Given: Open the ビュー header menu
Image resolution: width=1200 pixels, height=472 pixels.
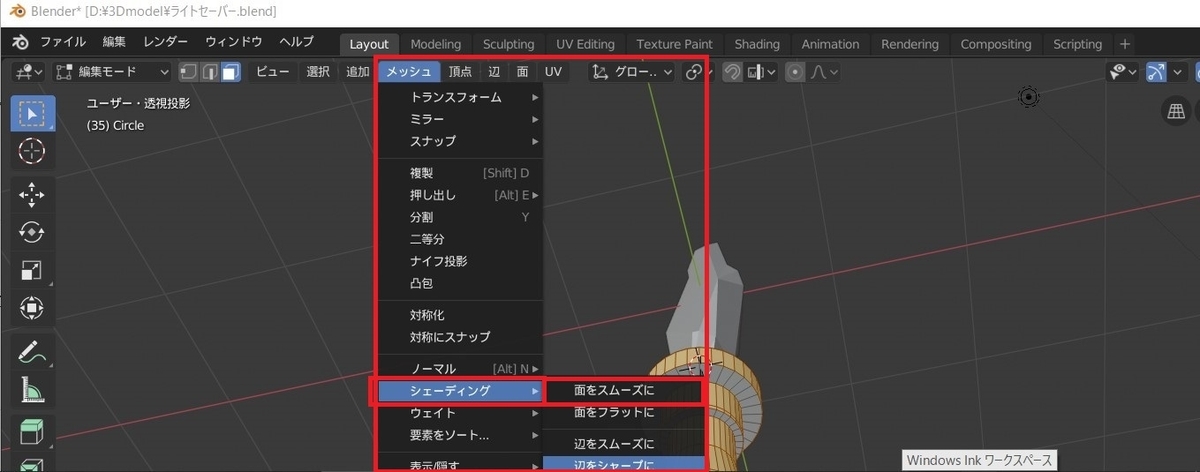Looking at the screenshot, I should [x=272, y=72].
